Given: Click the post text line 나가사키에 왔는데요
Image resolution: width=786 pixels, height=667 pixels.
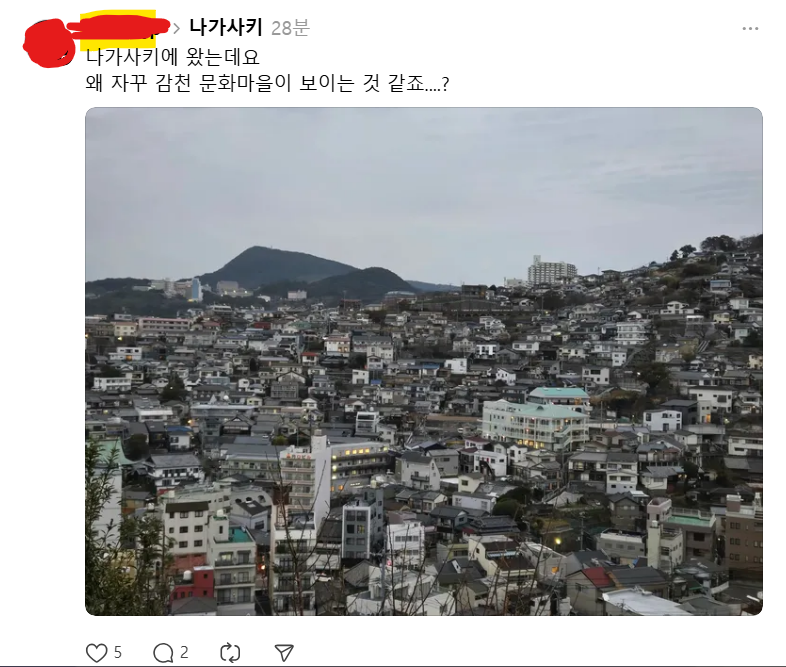Looking at the screenshot, I should (173, 57).
